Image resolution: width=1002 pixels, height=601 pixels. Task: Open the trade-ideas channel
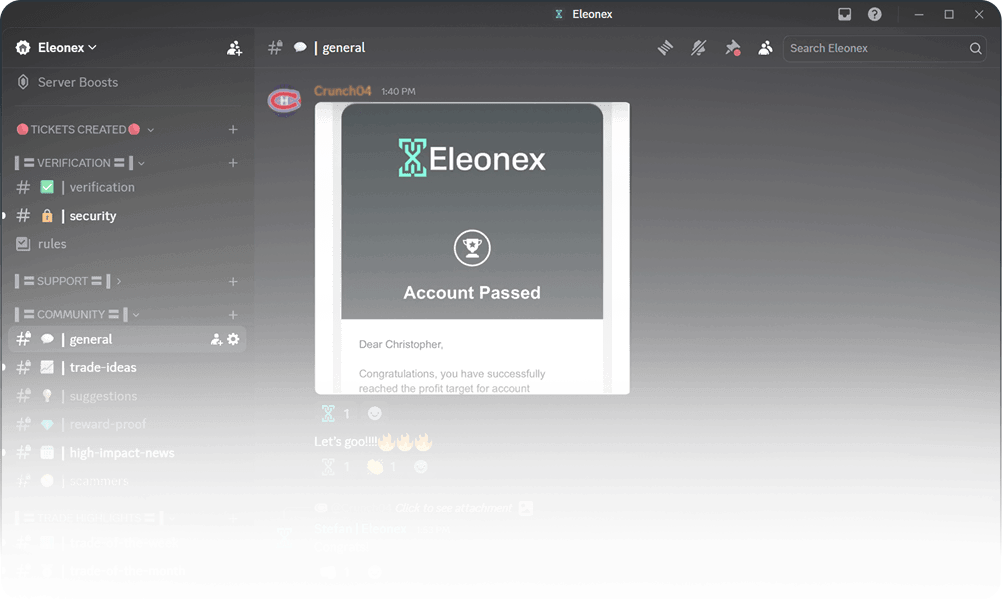tap(127, 368)
